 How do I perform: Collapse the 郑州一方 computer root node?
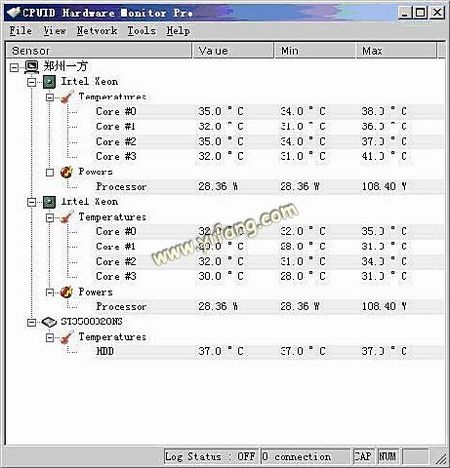pos(14,68)
